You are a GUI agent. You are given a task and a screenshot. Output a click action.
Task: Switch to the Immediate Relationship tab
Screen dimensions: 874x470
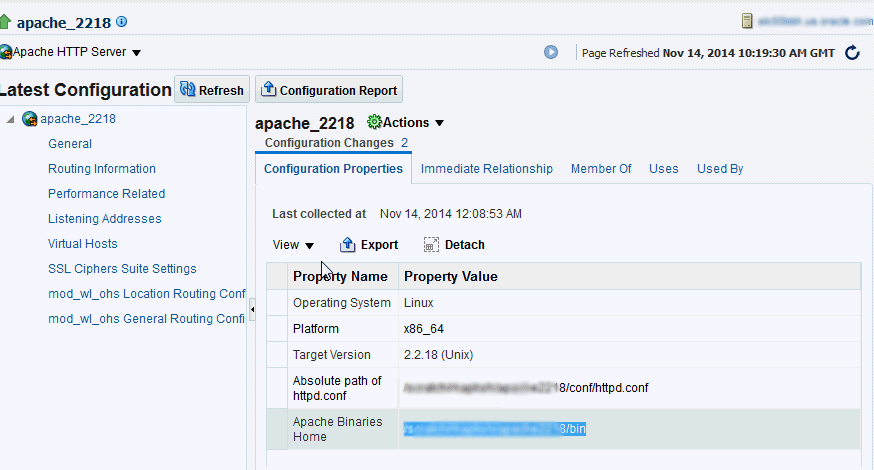click(487, 169)
